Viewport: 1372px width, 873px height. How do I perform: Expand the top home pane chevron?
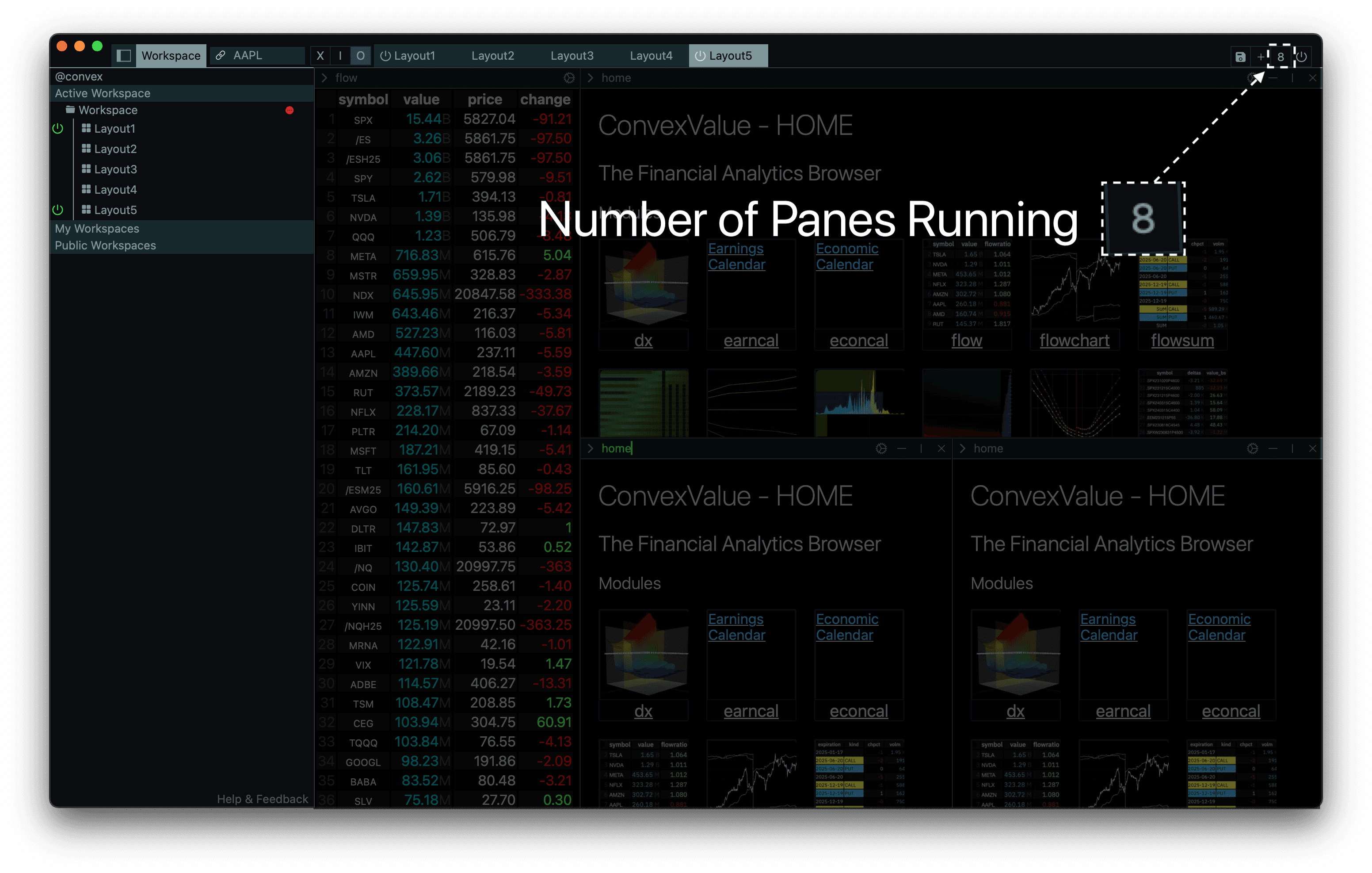coord(591,78)
